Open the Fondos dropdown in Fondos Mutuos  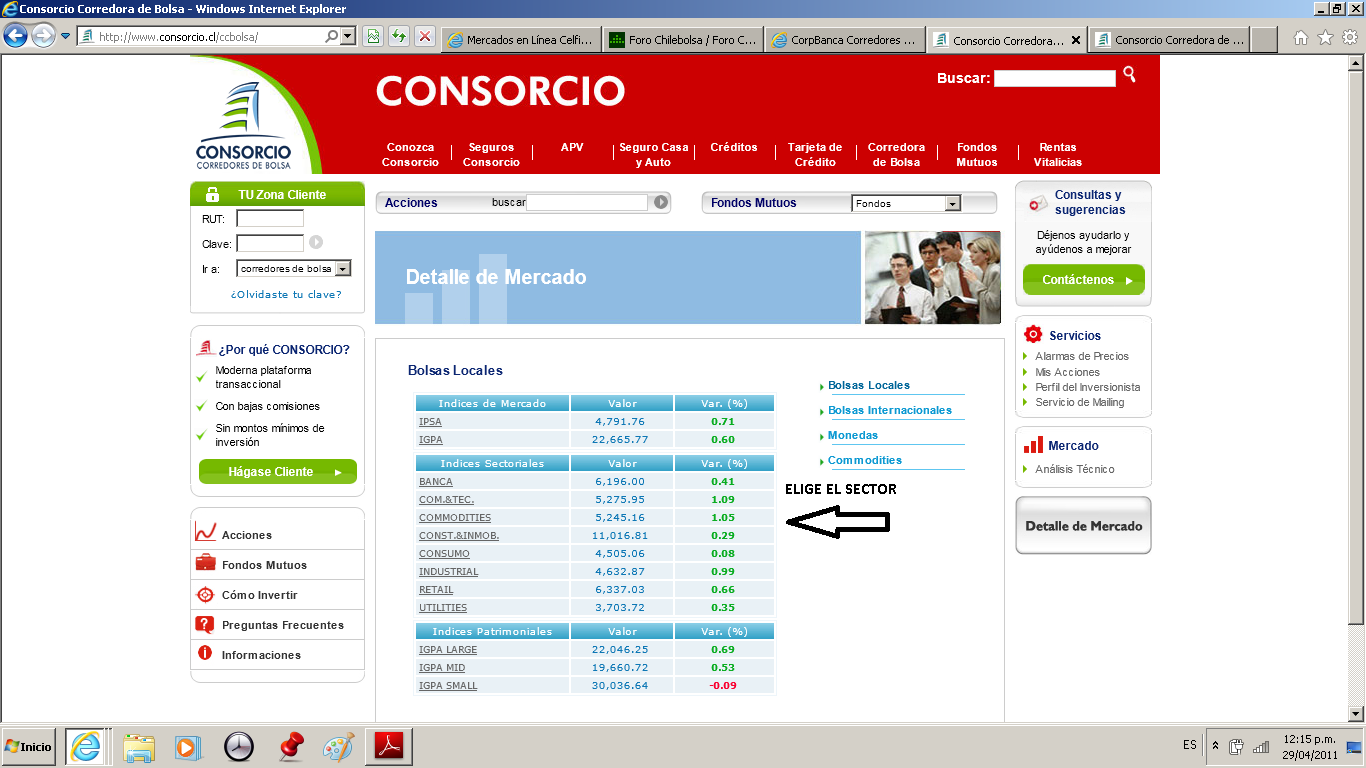(x=952, y=203)
